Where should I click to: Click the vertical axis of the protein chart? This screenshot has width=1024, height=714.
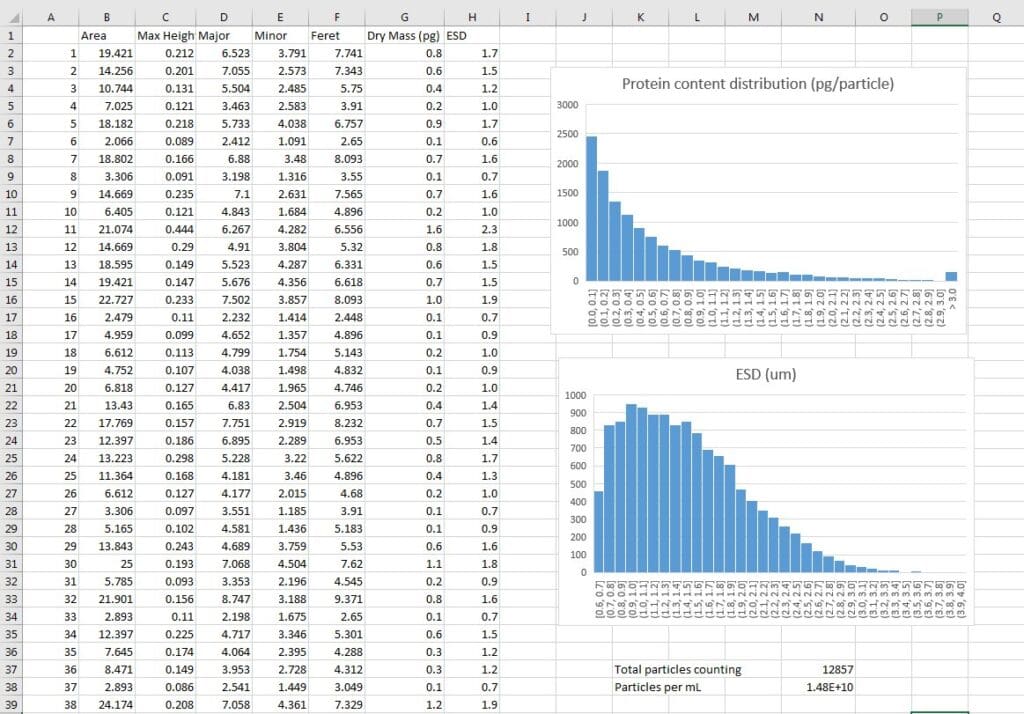573,190
